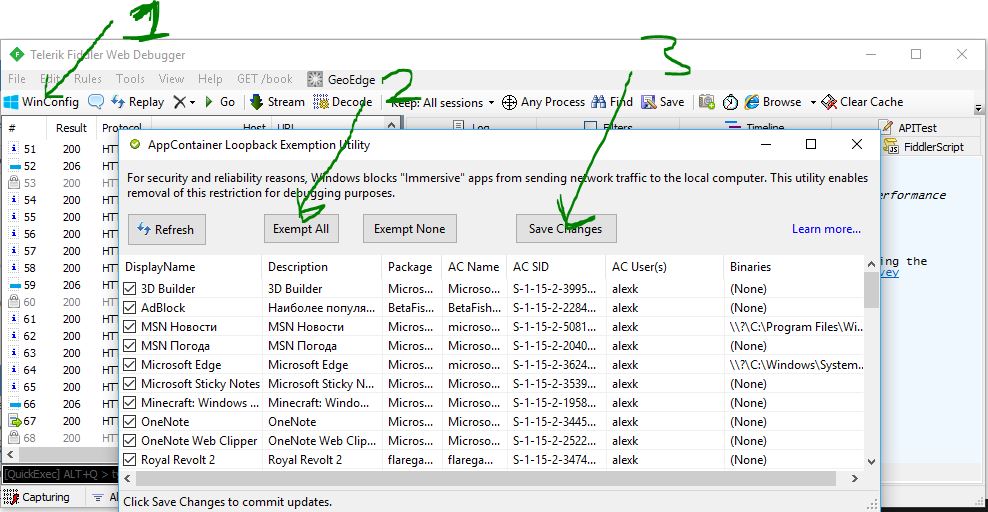The height and width of the screenshot is (512, 988).
Task: Click QuickExec command input box
Action: [60, 474]
